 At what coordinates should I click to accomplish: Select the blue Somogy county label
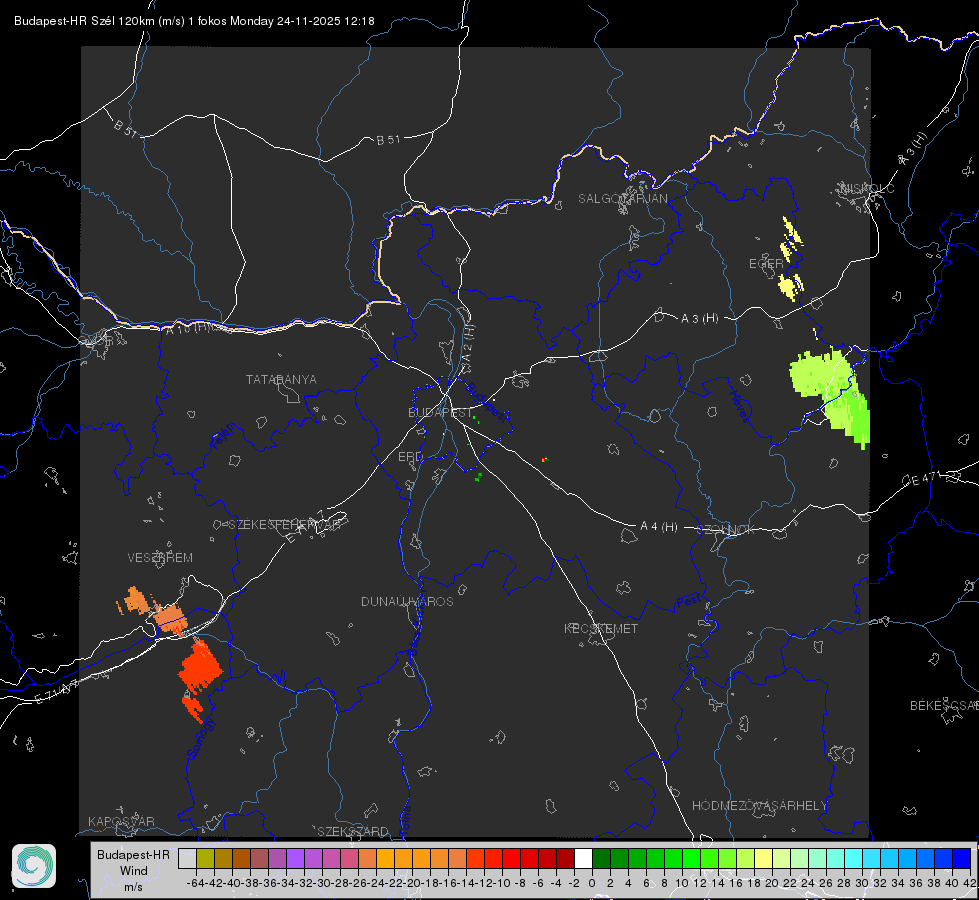pyautogui.click(x=201, y=739)
